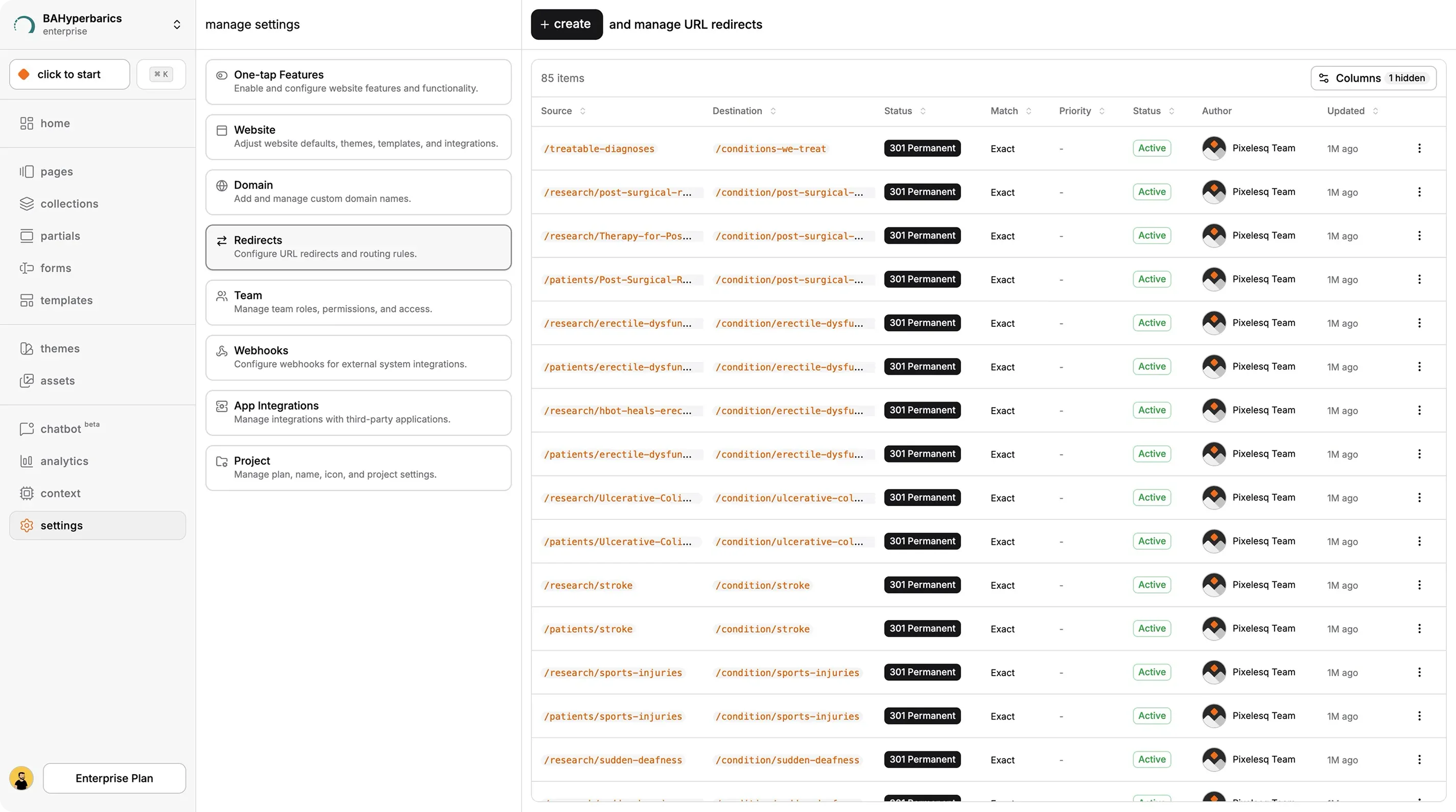Click the partials sidebar icon
The height and width of the screenshot is (812, 1456).
27,235
